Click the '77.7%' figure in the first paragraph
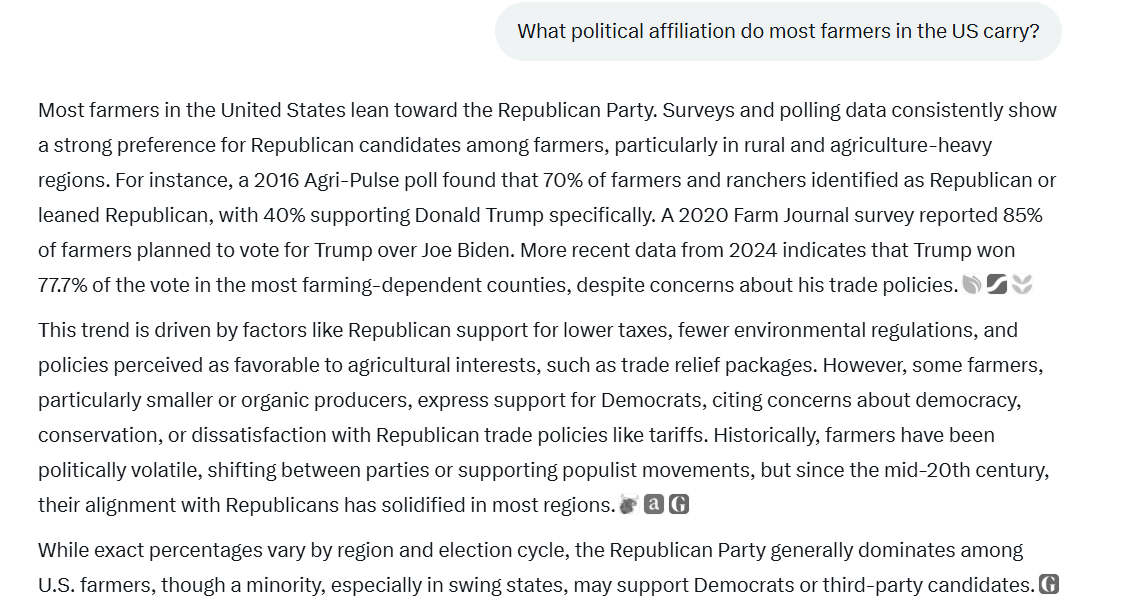Screen dimensions: 1122x601 62,285
